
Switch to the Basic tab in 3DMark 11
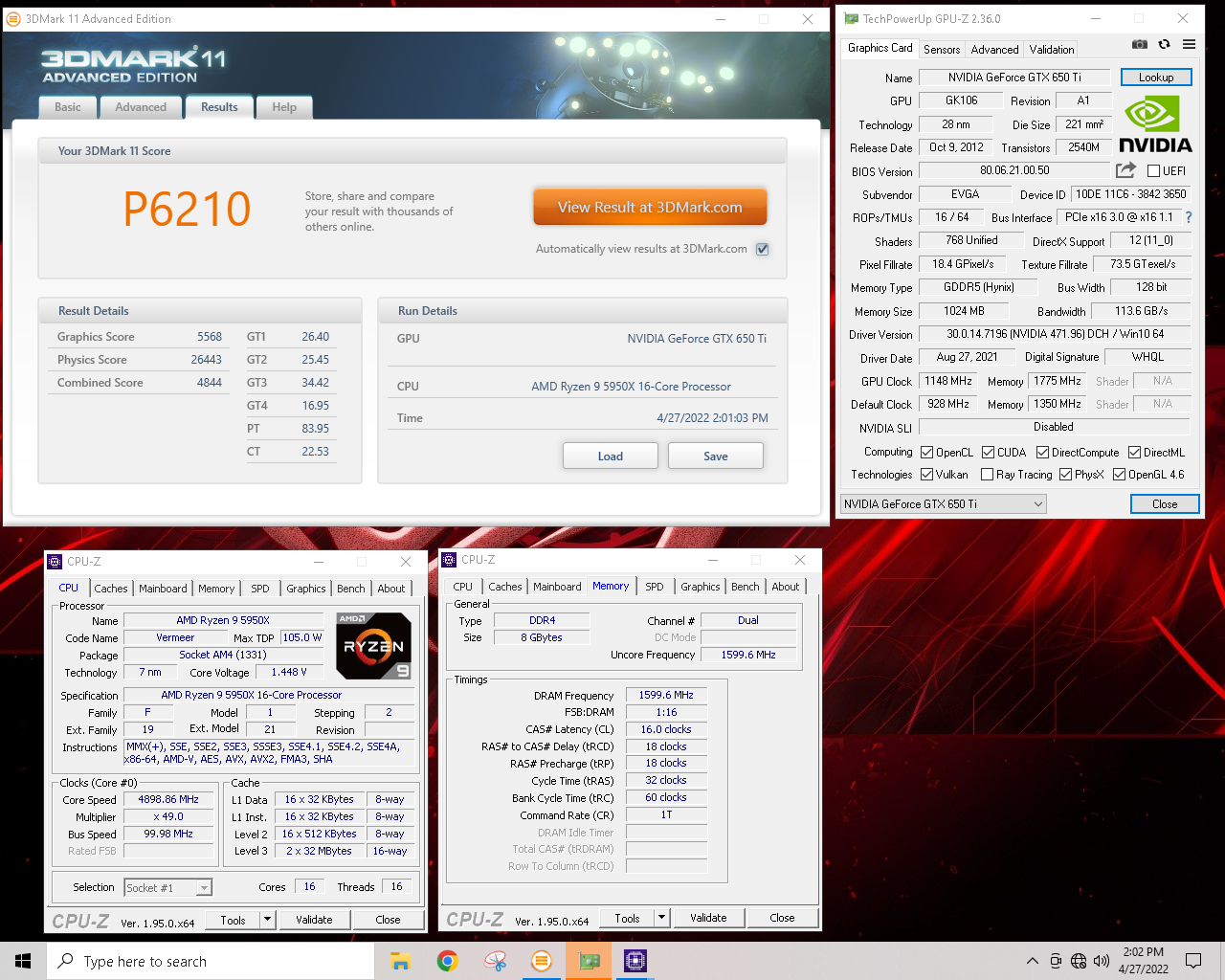(68, 107)
